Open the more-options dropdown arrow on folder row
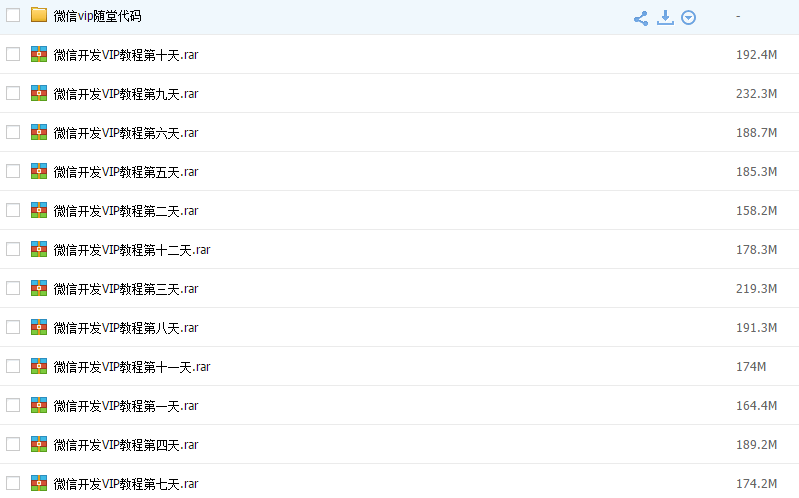The height and width of the screenshot is (498, 799). (688, 18)
